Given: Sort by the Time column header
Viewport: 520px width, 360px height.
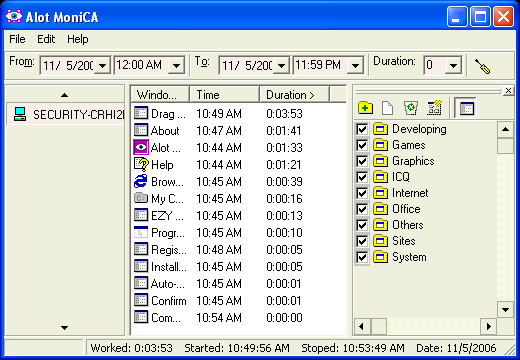Looking at the screenshot, I should [x=225, y=95].
